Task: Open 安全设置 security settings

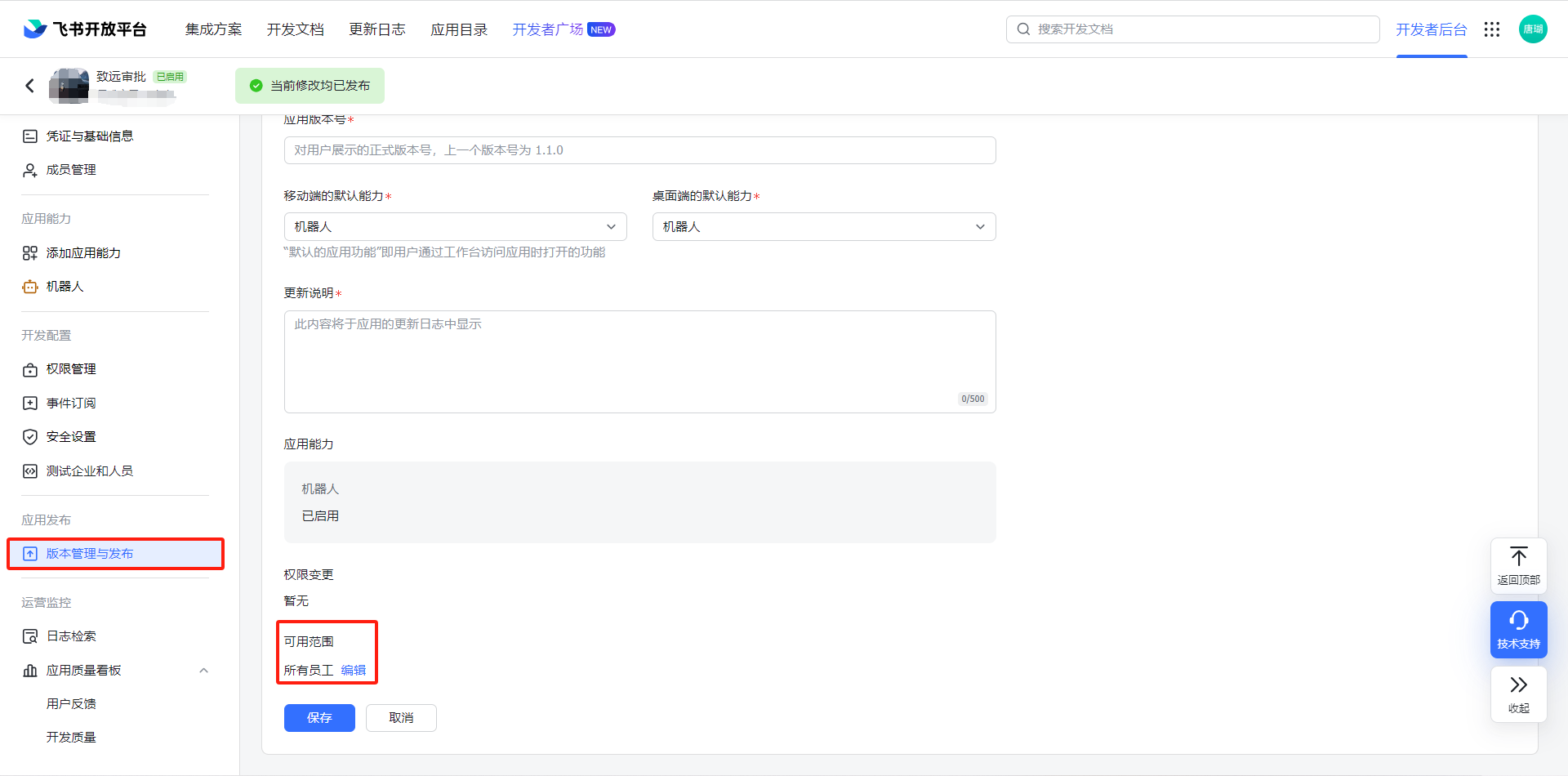Action: tap(70, 436)
